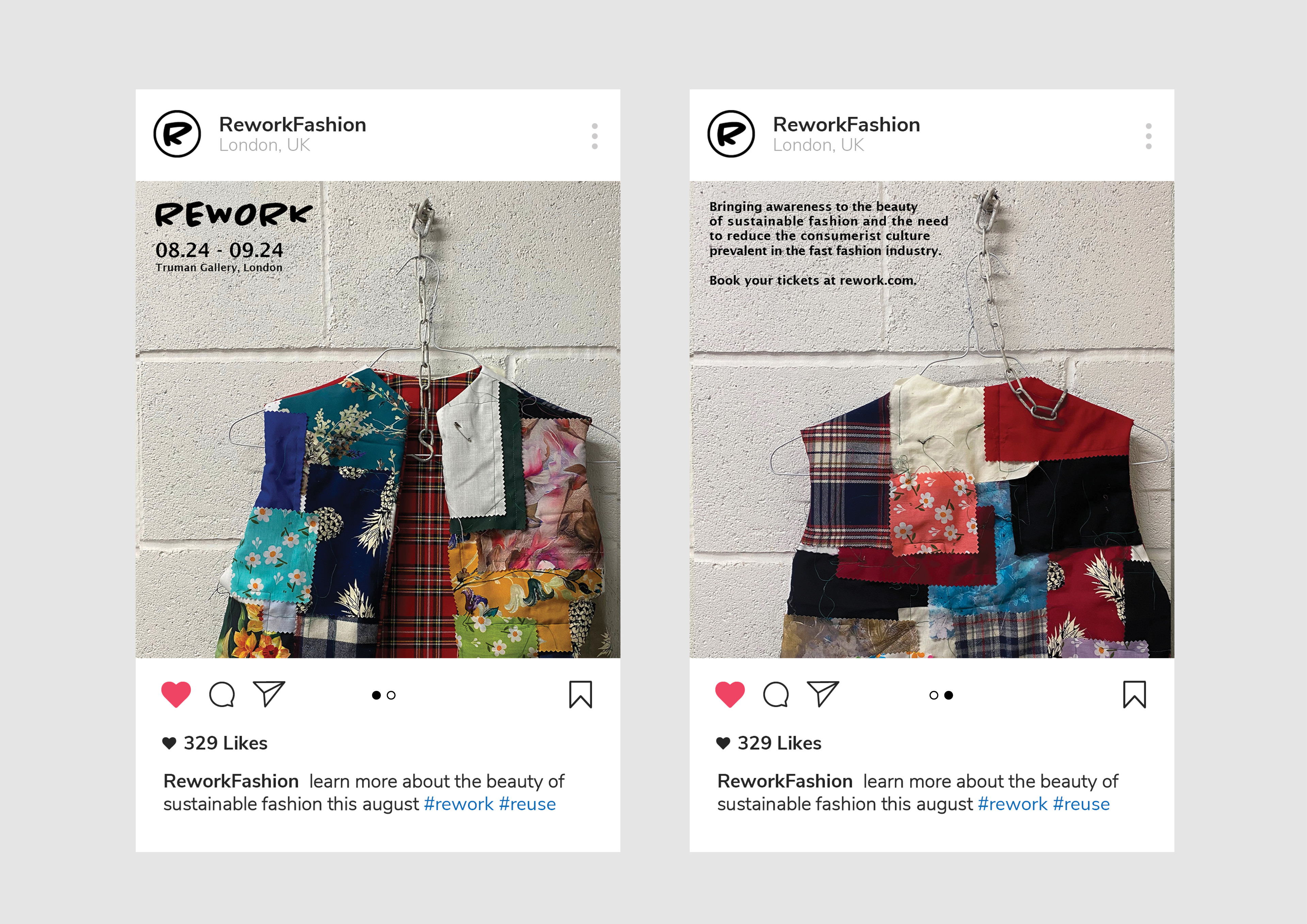Open three-dot options menu on left post
The height and width of the screenshot is (924, 1307).
click(x=595, y=136)
